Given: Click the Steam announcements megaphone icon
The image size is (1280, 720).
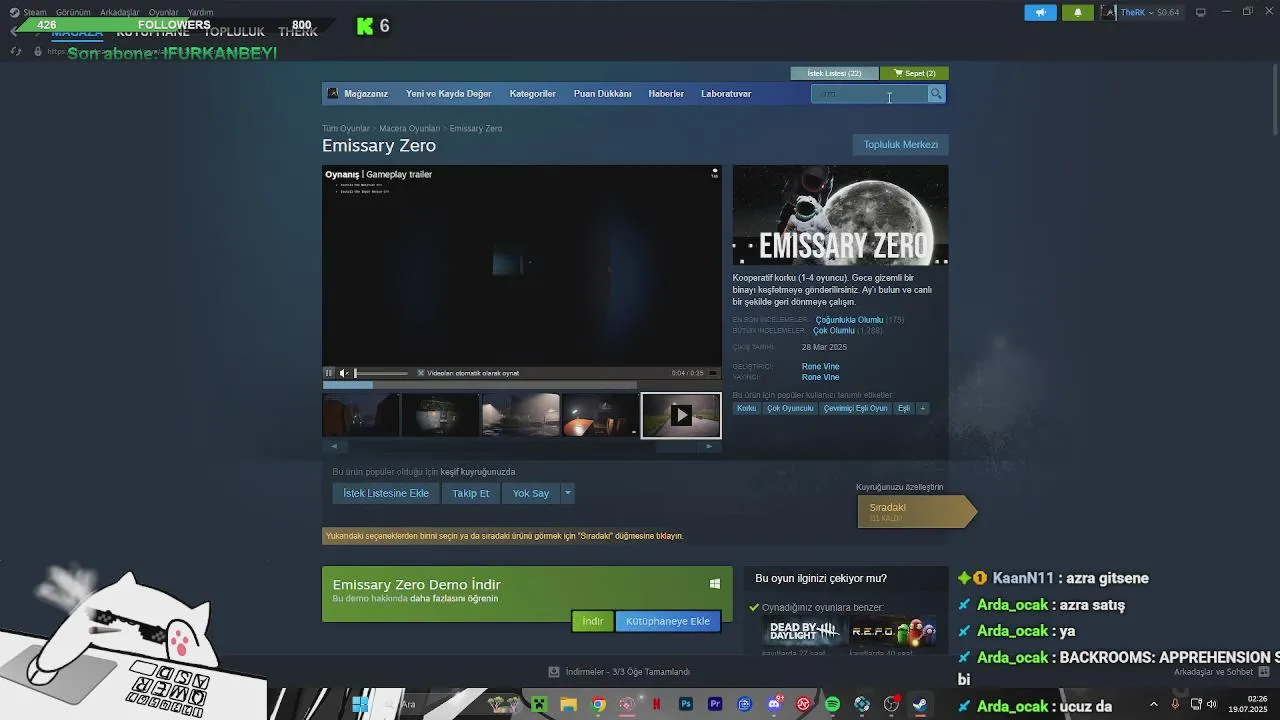Looking at the screenshot, I should coord(1040,12).
